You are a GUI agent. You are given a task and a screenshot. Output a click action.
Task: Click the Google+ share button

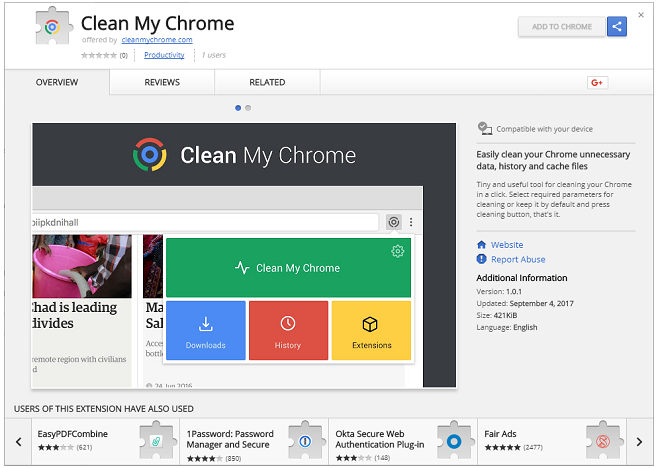click(x=597, y=82)
